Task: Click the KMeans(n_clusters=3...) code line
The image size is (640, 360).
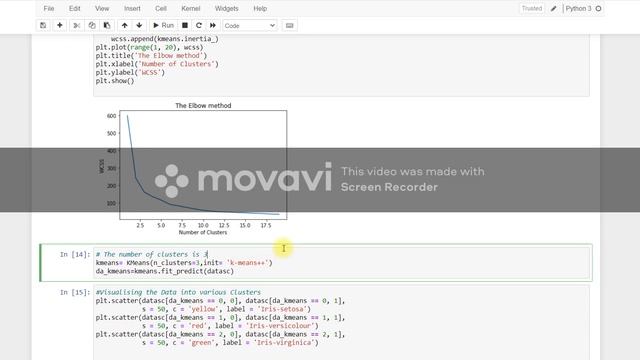Action: 184,262
